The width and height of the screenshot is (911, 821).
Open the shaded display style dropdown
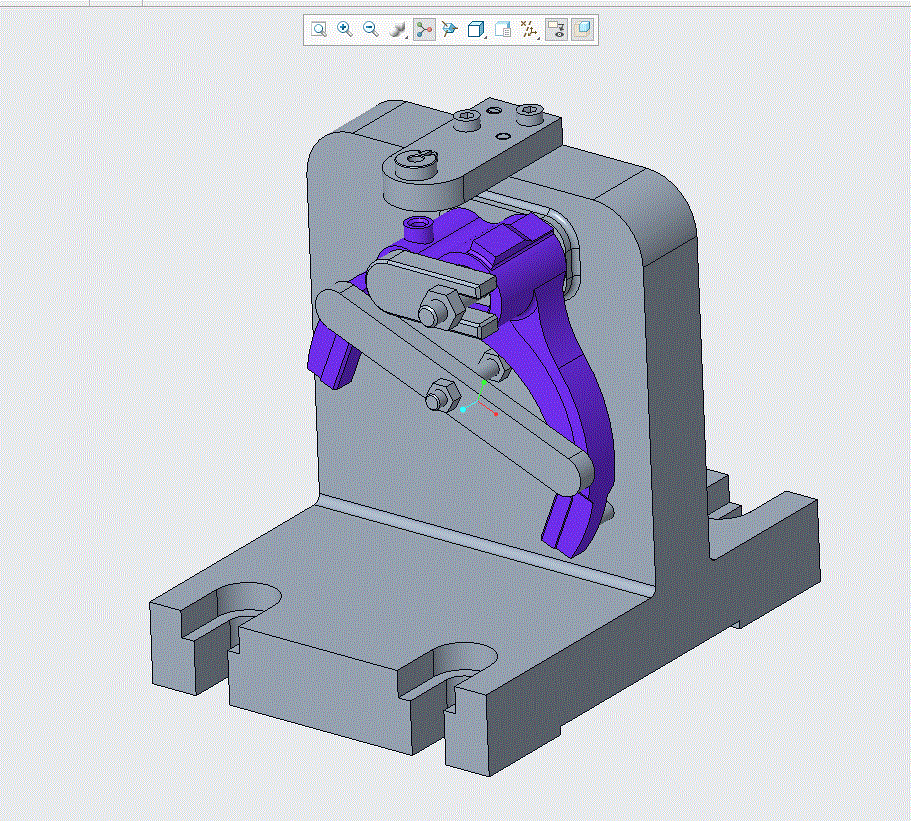coord(398,29)
